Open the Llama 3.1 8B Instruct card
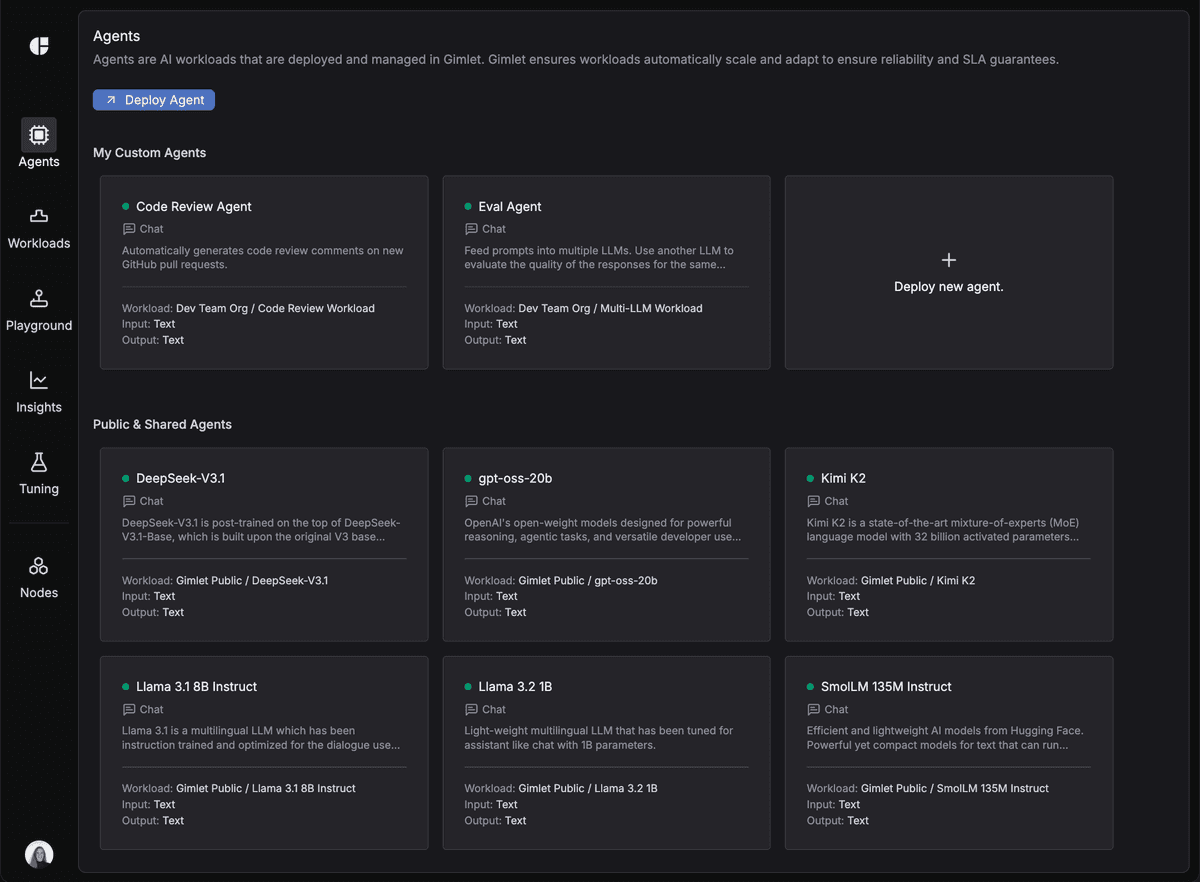This screenshot has width=1200, height=882. click(x=263, y=752)
